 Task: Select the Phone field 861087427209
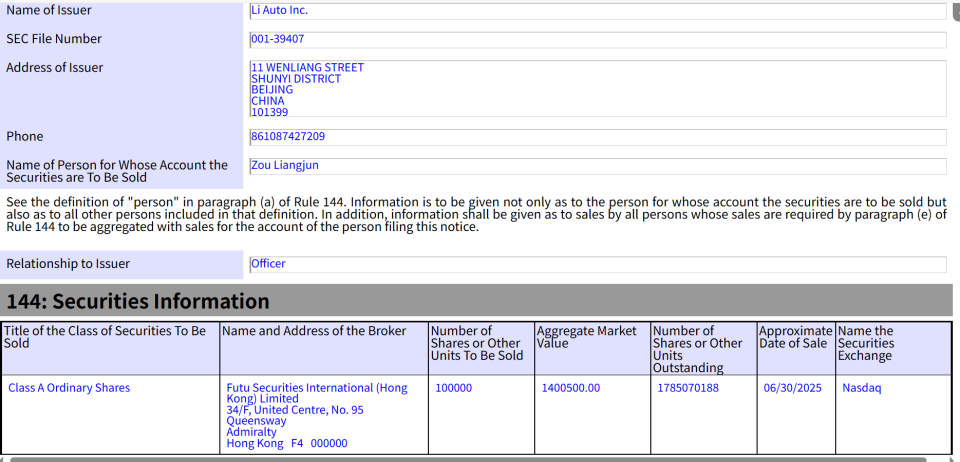(598, 137)
